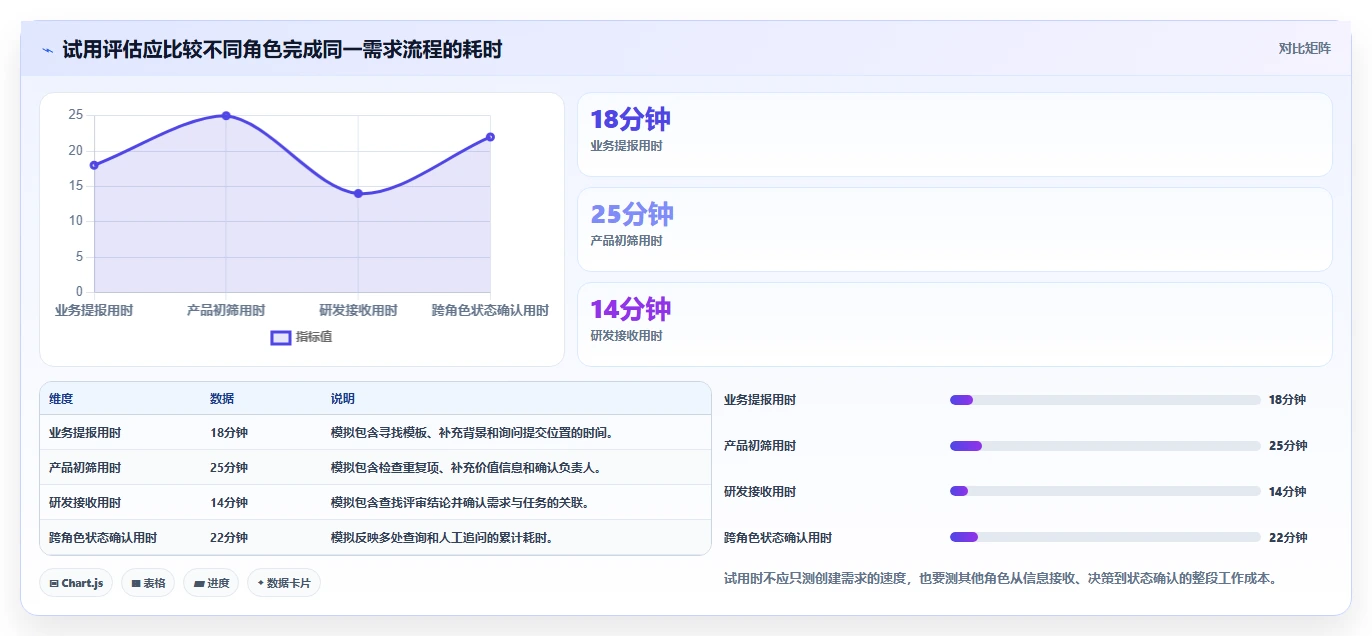This screenshot has height=636, width=1372.
Task: Click the Chart.js tag chip
Action: (x=76, y=583)
